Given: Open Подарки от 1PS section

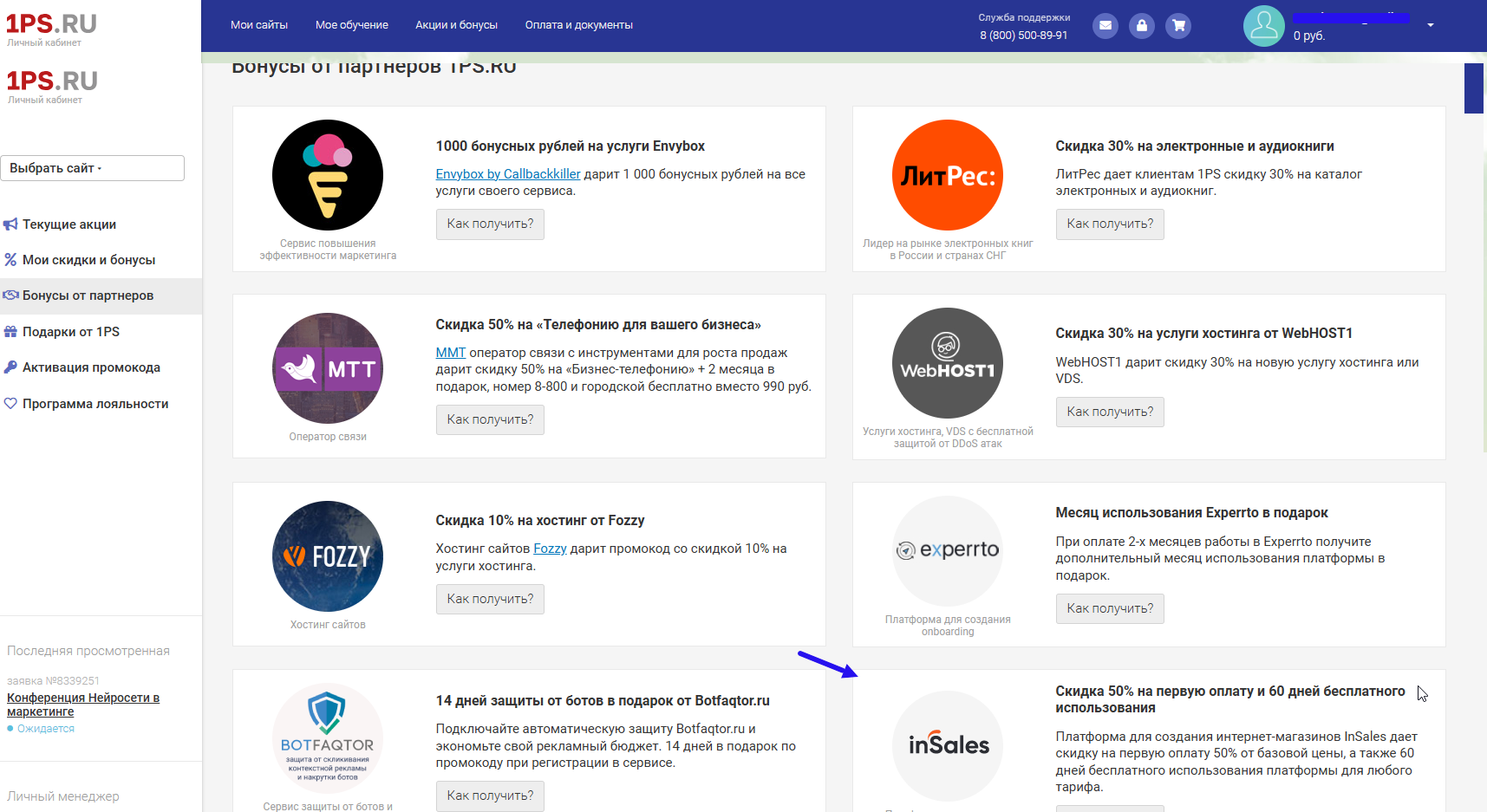Looking at the screenshot, I should point(71,332).
